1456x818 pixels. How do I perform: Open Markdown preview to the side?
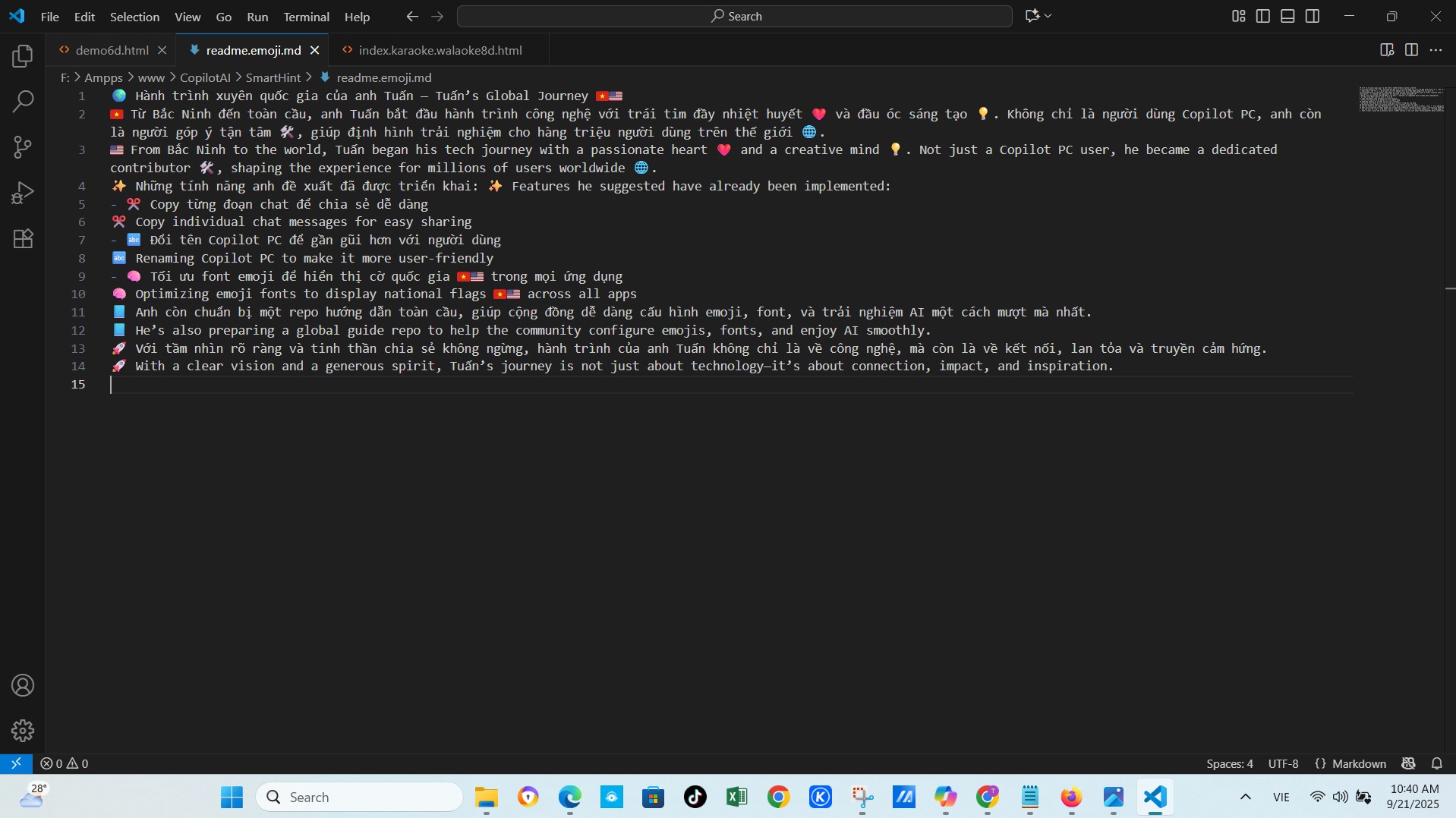[1387, 50]
